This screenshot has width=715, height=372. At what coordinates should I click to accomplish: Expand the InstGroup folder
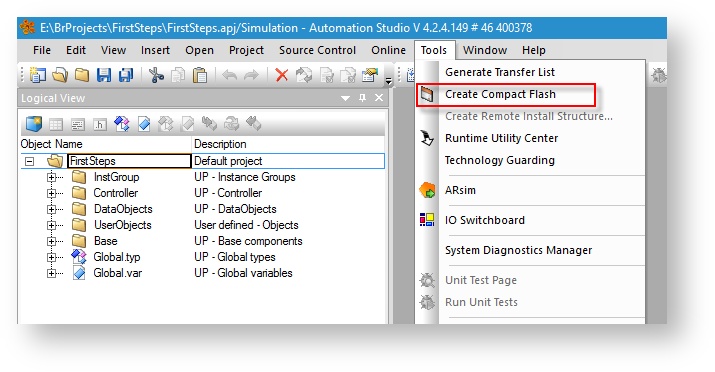click(x=52, y=177)
